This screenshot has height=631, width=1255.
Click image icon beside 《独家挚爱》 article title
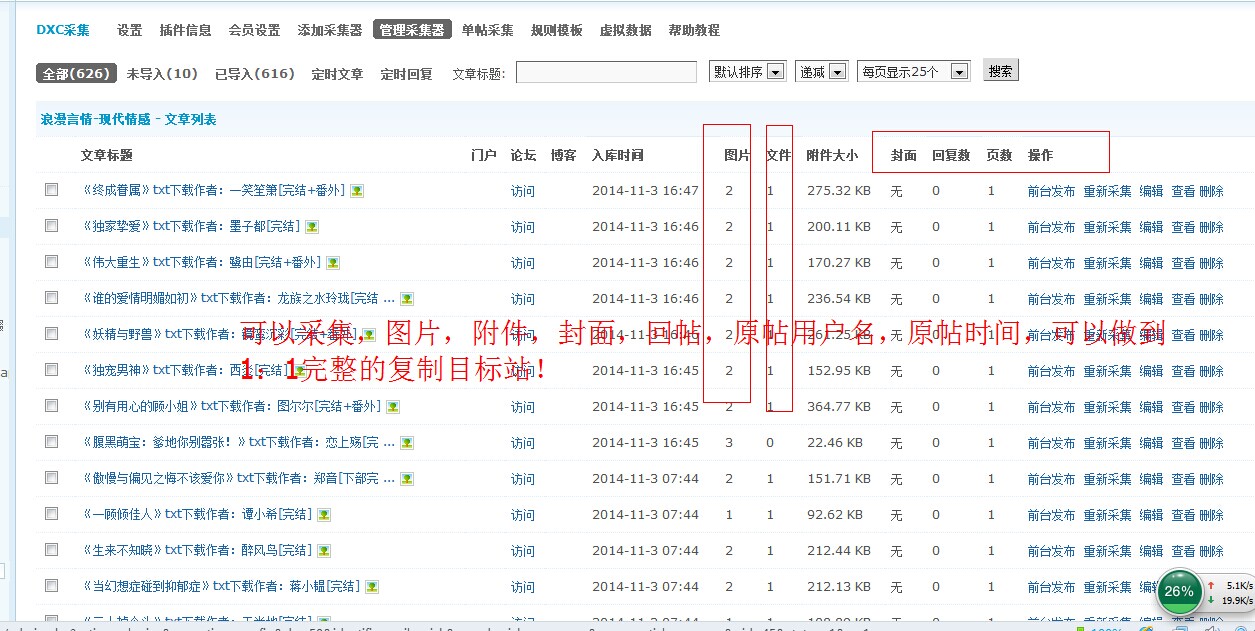312,227
